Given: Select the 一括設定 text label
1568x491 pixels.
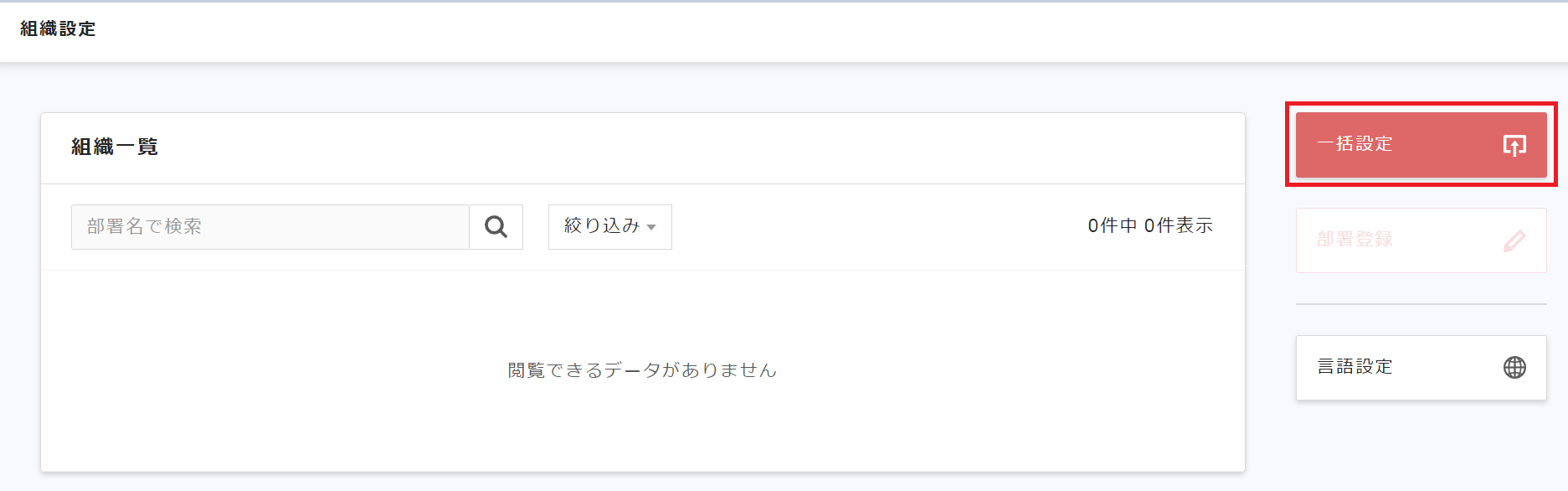Looking at the screenshot, I should coord(1355,144).
